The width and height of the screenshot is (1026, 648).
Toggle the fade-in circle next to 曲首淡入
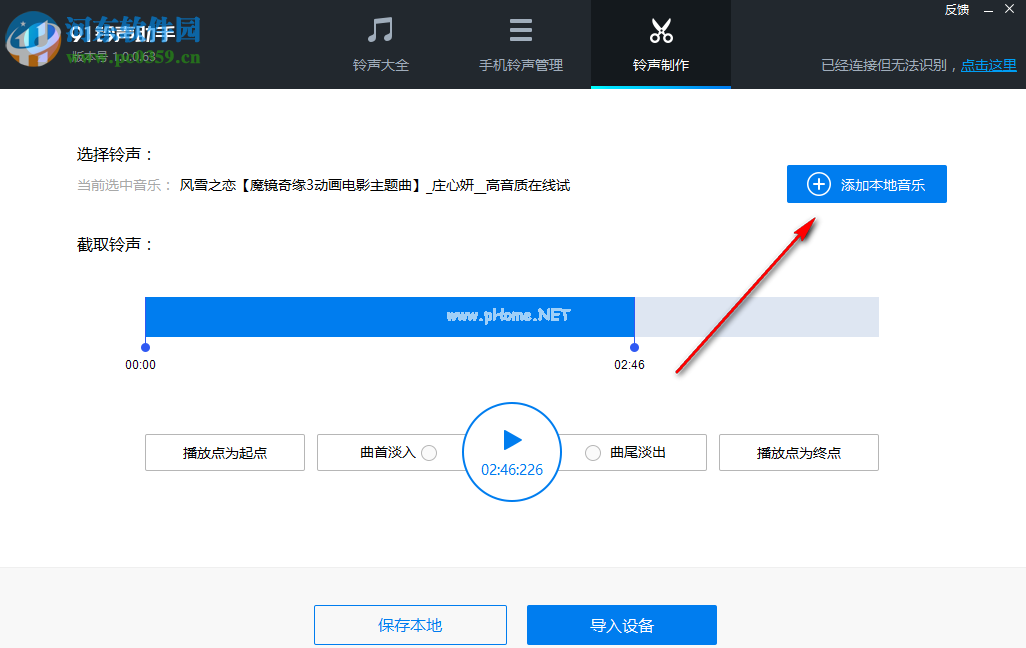[430, 452]
